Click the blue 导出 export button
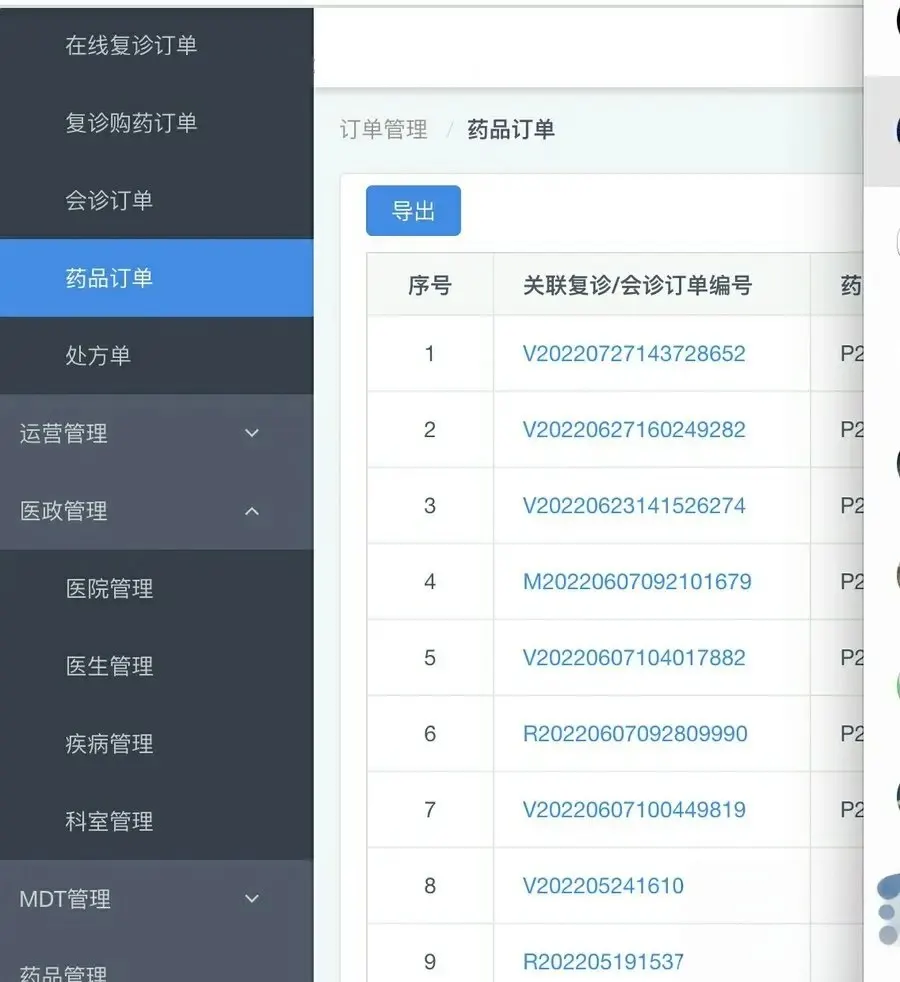 (x=413, y=211)
